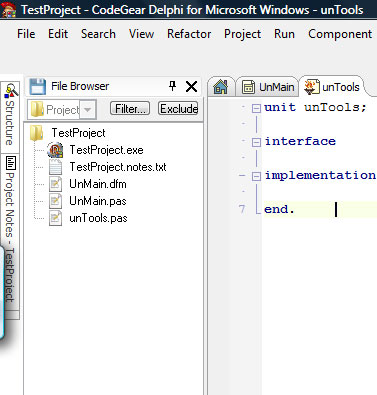Click the UnMain.pas file icon
This screenshot has width=377, height=395.
(55, 201)
